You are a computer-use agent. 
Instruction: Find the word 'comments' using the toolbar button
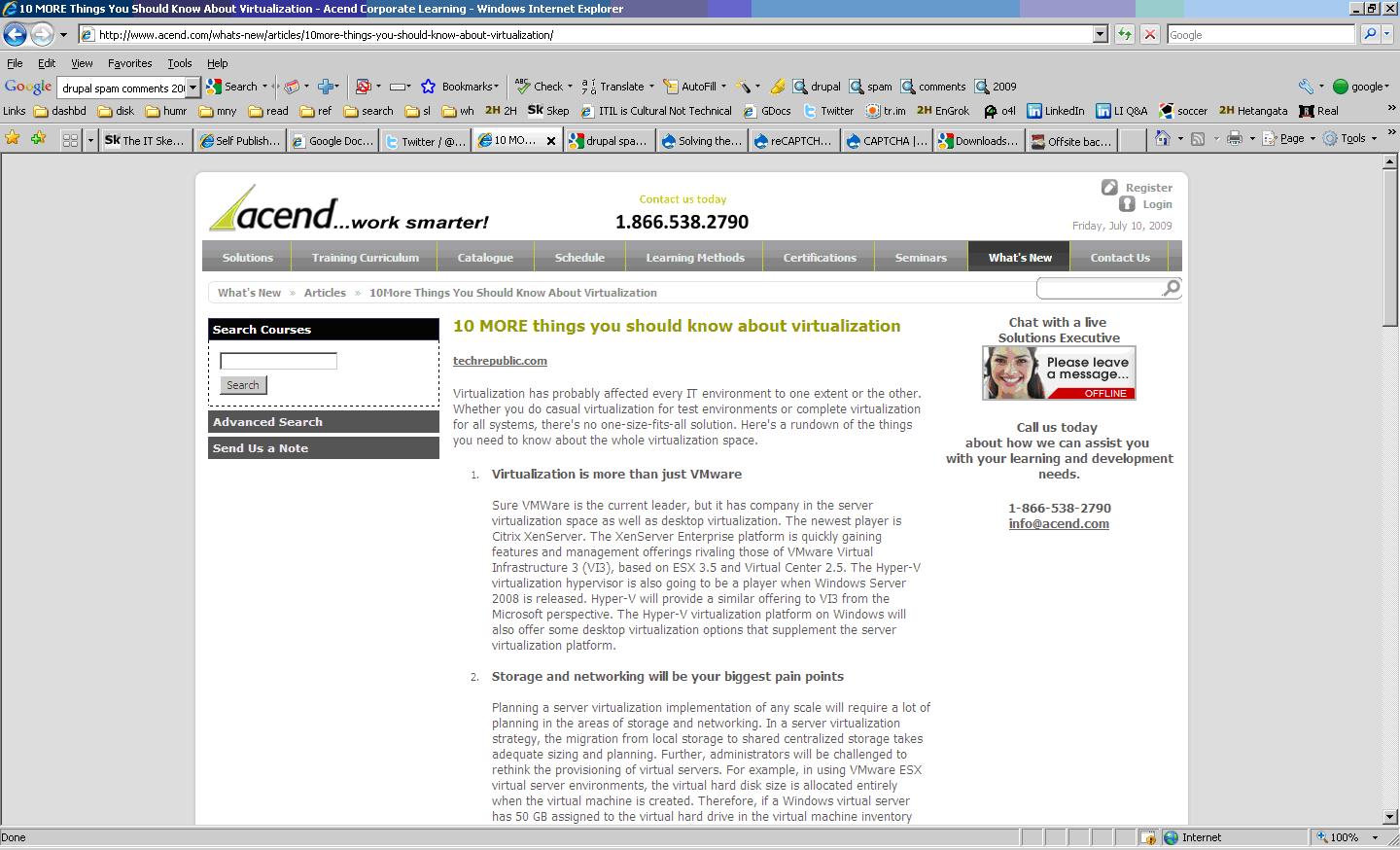click(933, 87)
